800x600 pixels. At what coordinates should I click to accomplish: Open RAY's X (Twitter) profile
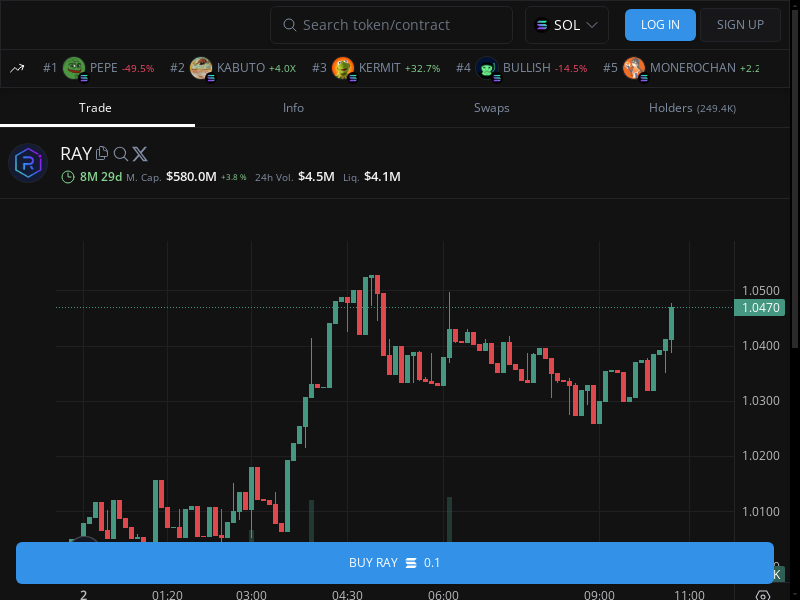tap(139, 153)
